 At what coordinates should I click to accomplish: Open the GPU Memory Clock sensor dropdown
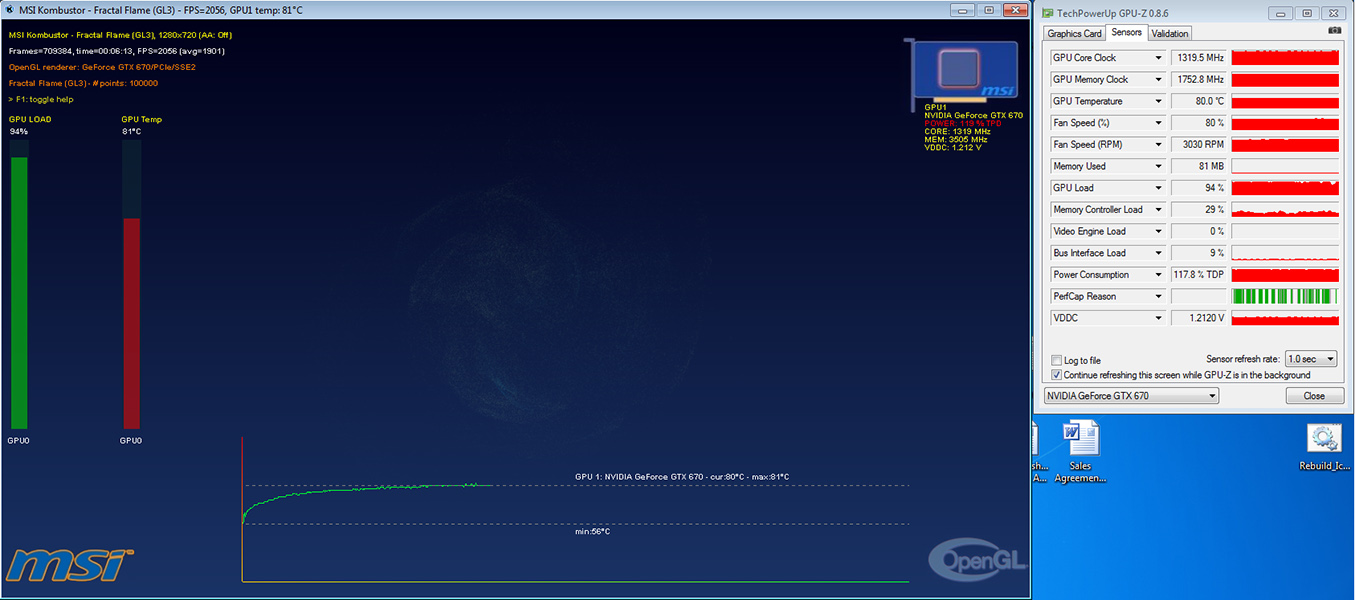point(1159,80)
